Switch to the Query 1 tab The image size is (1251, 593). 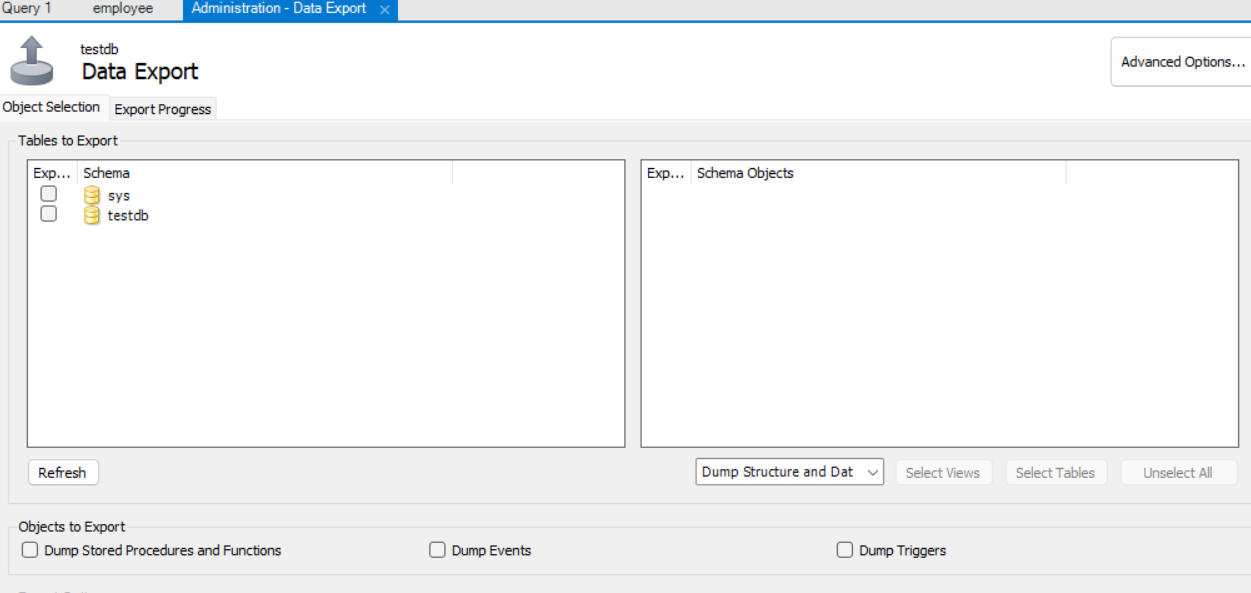click(27, 8)
